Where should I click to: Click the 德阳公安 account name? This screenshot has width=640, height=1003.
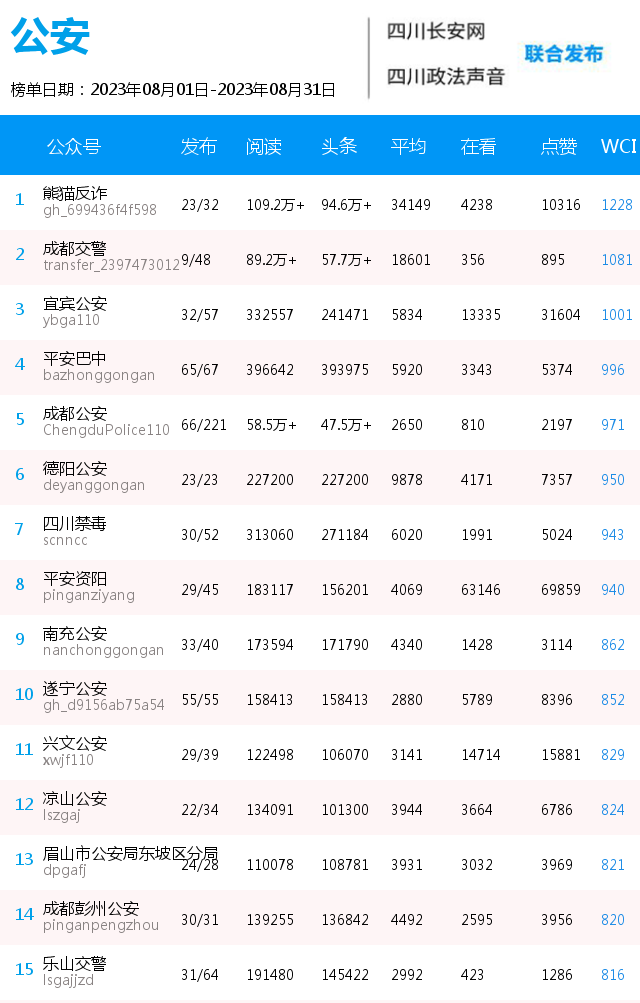pyautogui.click(x=75, y=468)
